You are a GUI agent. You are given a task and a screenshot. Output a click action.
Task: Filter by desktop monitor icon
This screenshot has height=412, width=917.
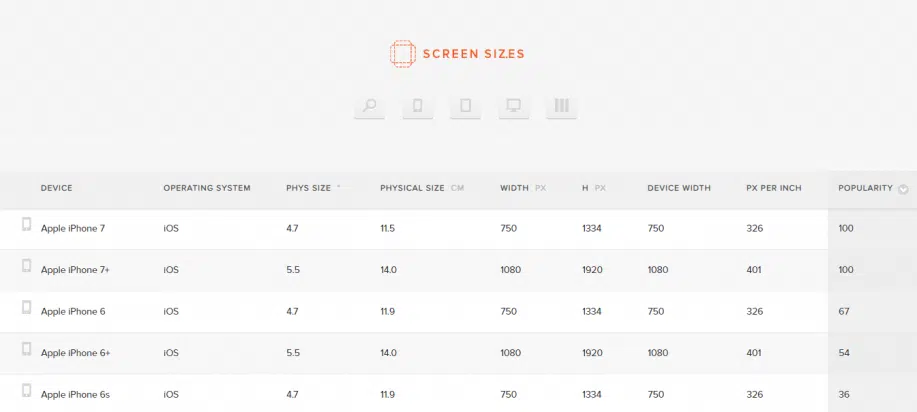click(513, 106)
